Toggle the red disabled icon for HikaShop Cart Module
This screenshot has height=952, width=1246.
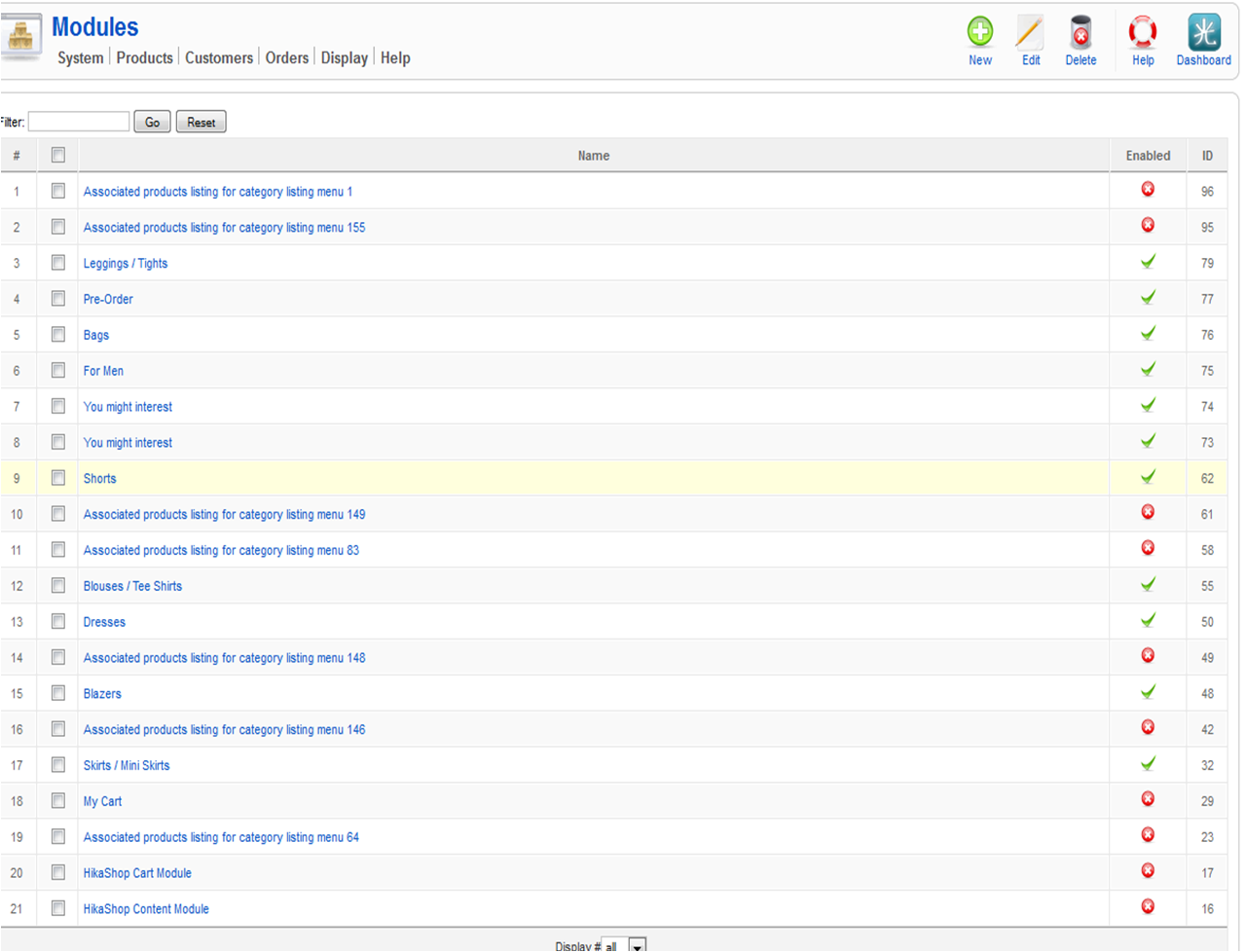[x=1148, y=871]
